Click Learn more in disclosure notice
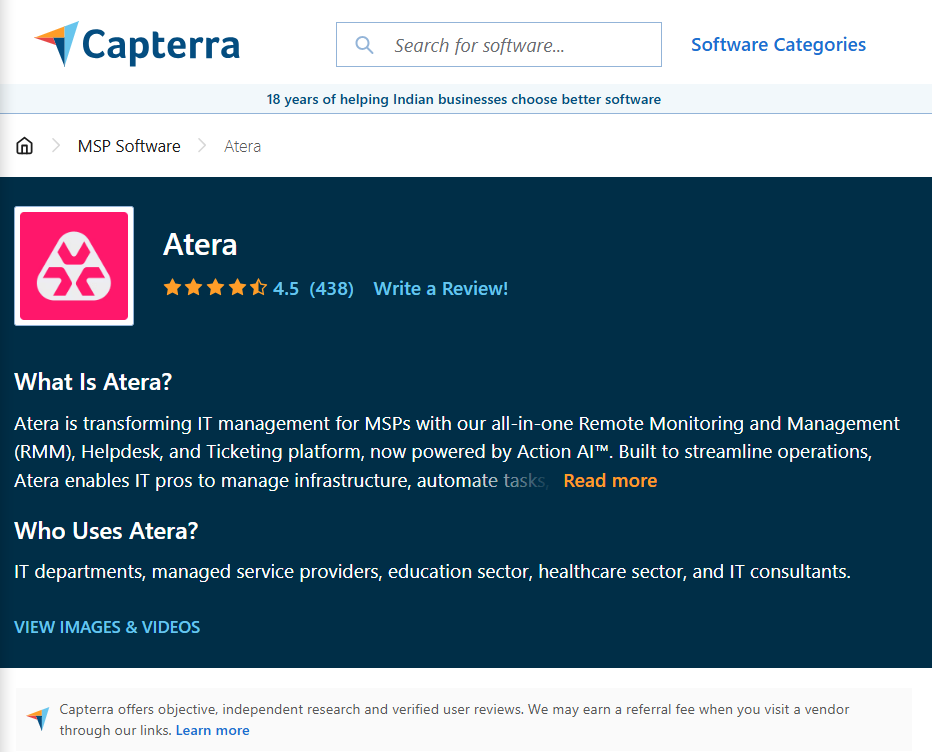 [212, 730]
